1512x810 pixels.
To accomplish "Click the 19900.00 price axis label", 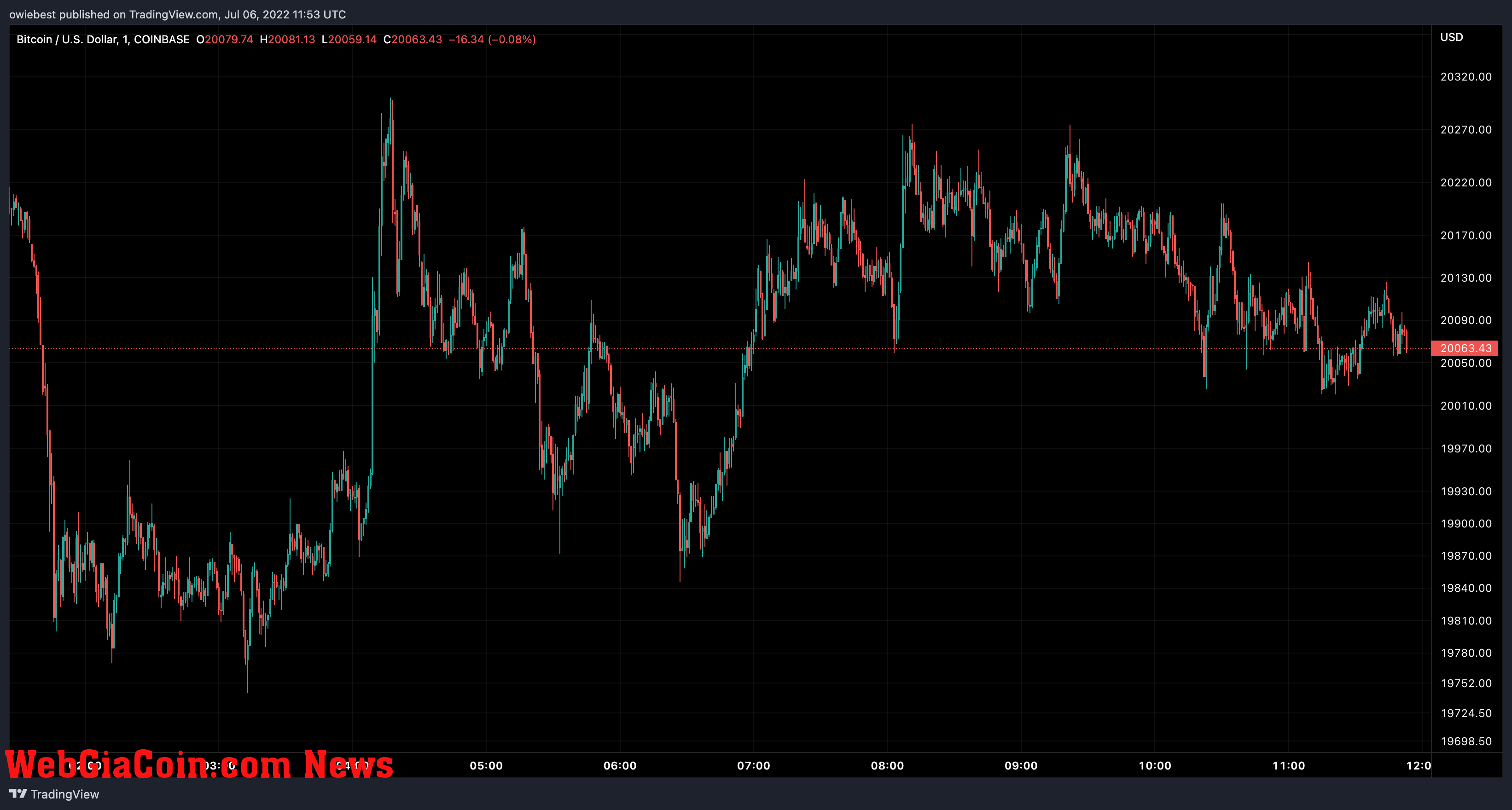I will tap(1465, 523).
